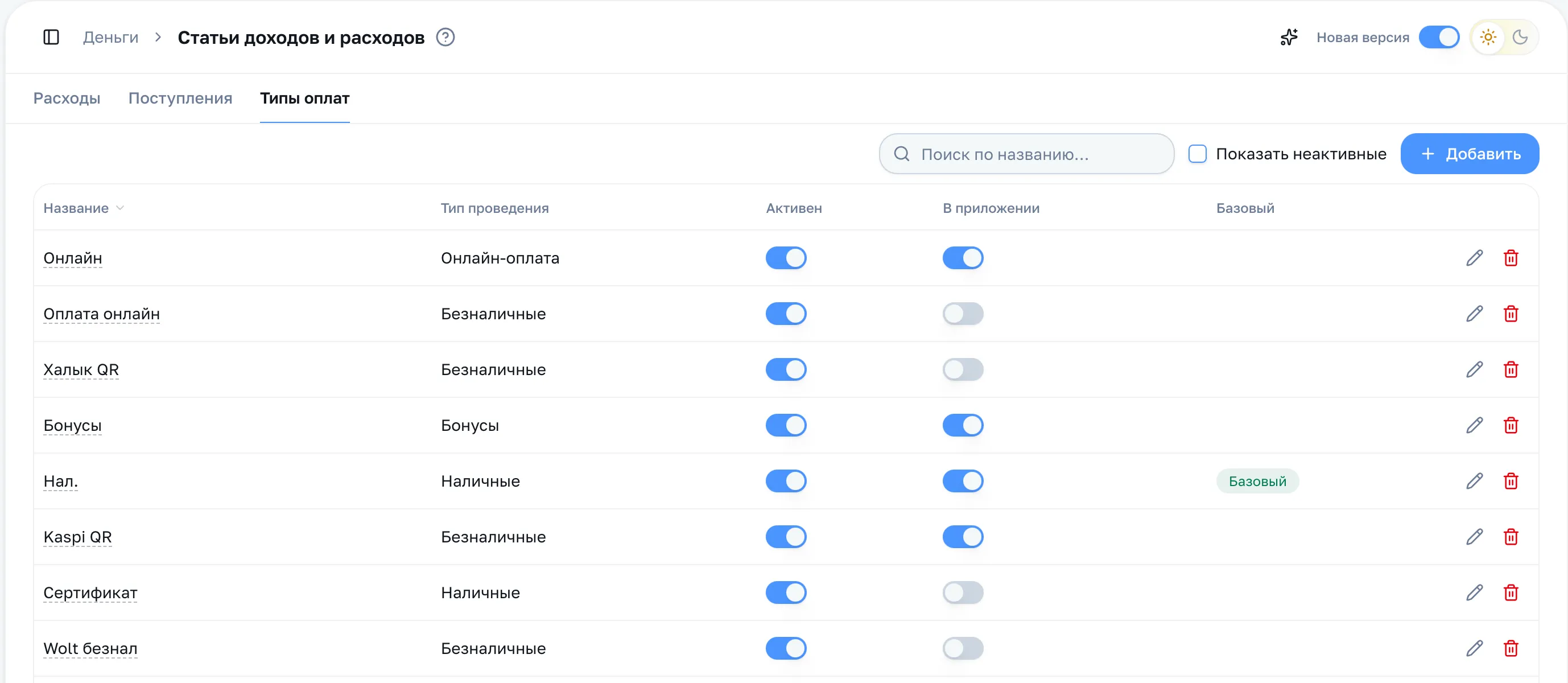Edit the Оплата онлайн row
This screenshot has width=1568, height=683.
[1474, 314]
